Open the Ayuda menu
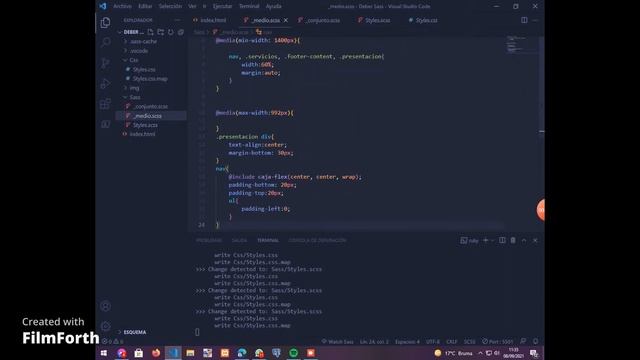Image resolution: width=640 pixels, height=360 pixels. 273,6
